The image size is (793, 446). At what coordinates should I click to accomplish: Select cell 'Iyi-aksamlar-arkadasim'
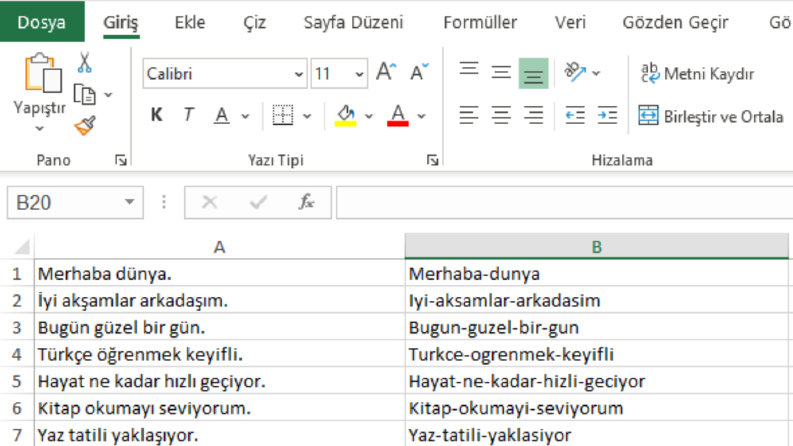pos(597,300)
